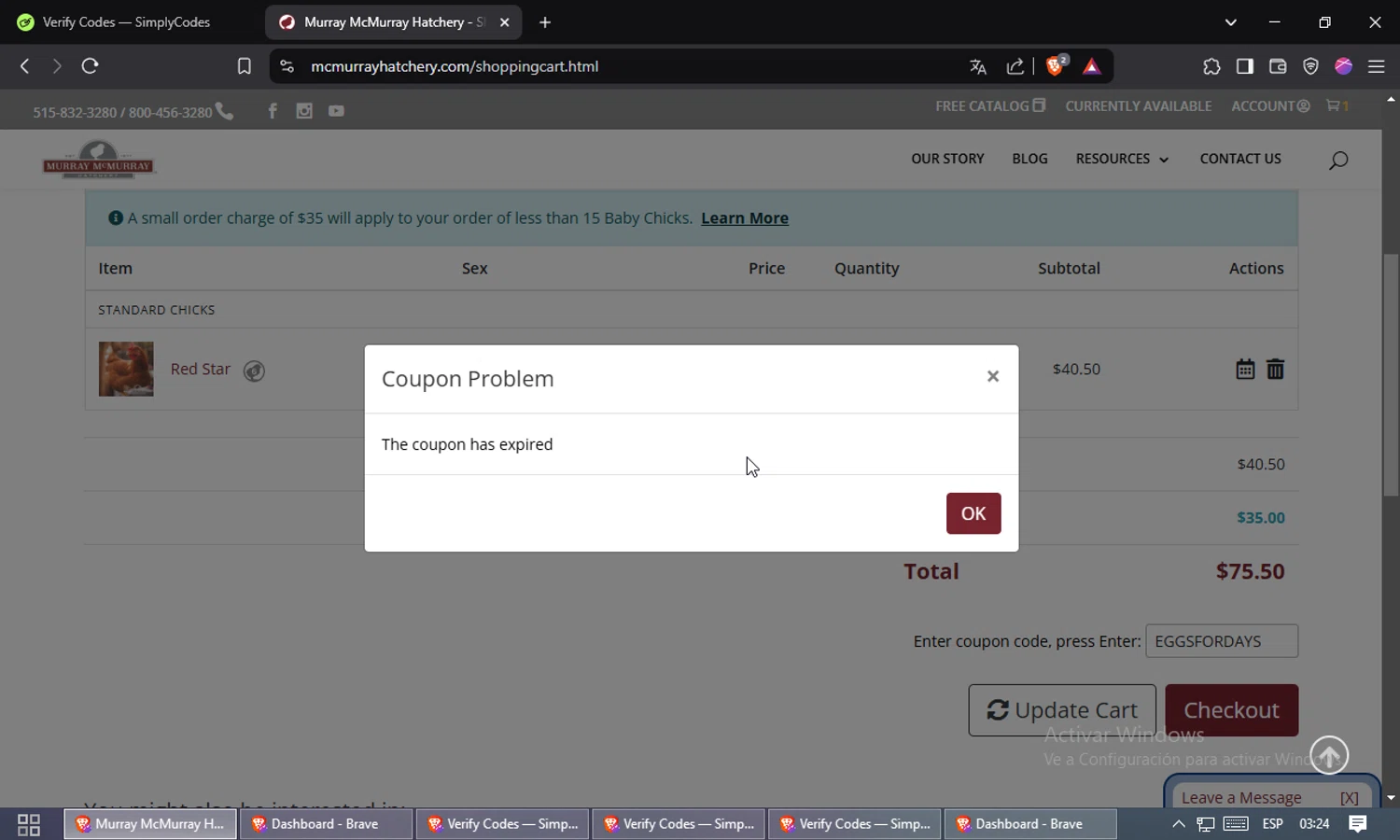Show hidden system tray icons chevron

click(x=1179, y=824)
